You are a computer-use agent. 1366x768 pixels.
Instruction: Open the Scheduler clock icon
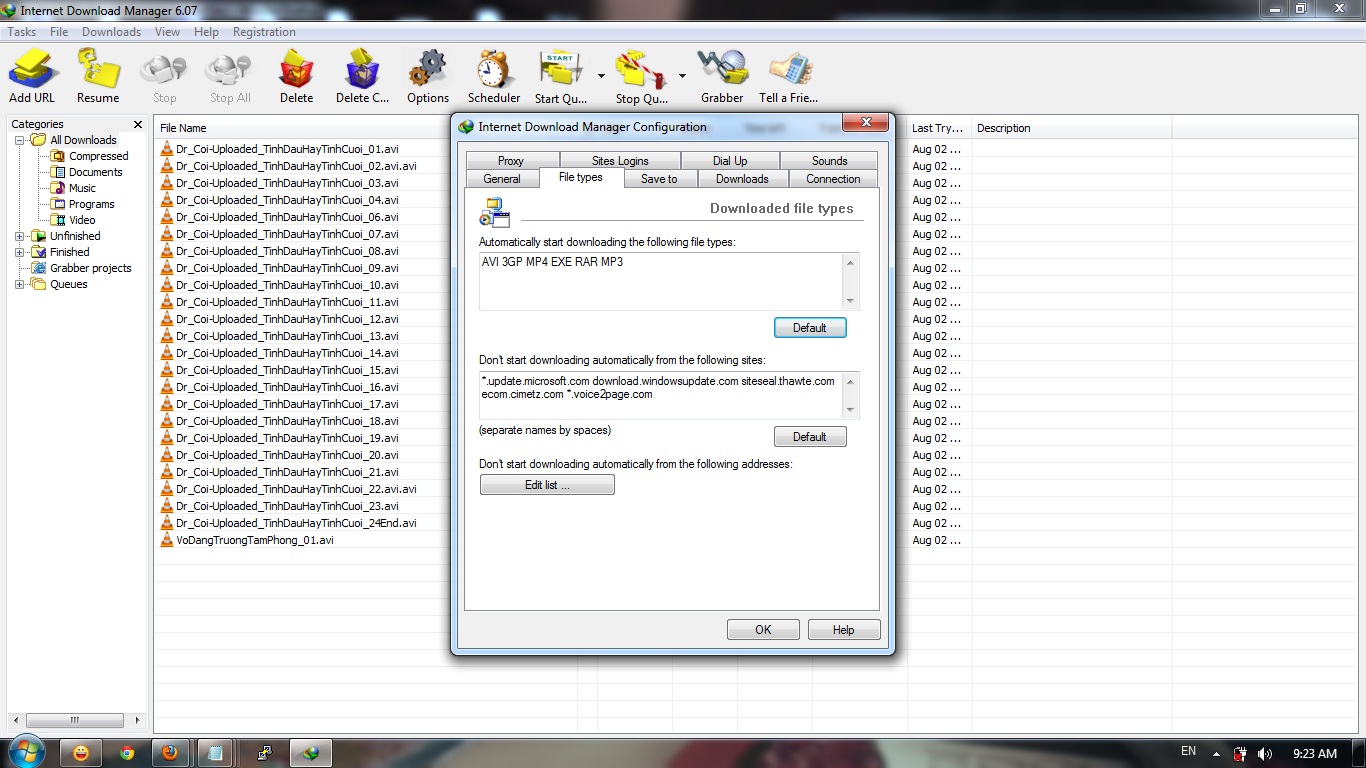(x=494, y=77)
